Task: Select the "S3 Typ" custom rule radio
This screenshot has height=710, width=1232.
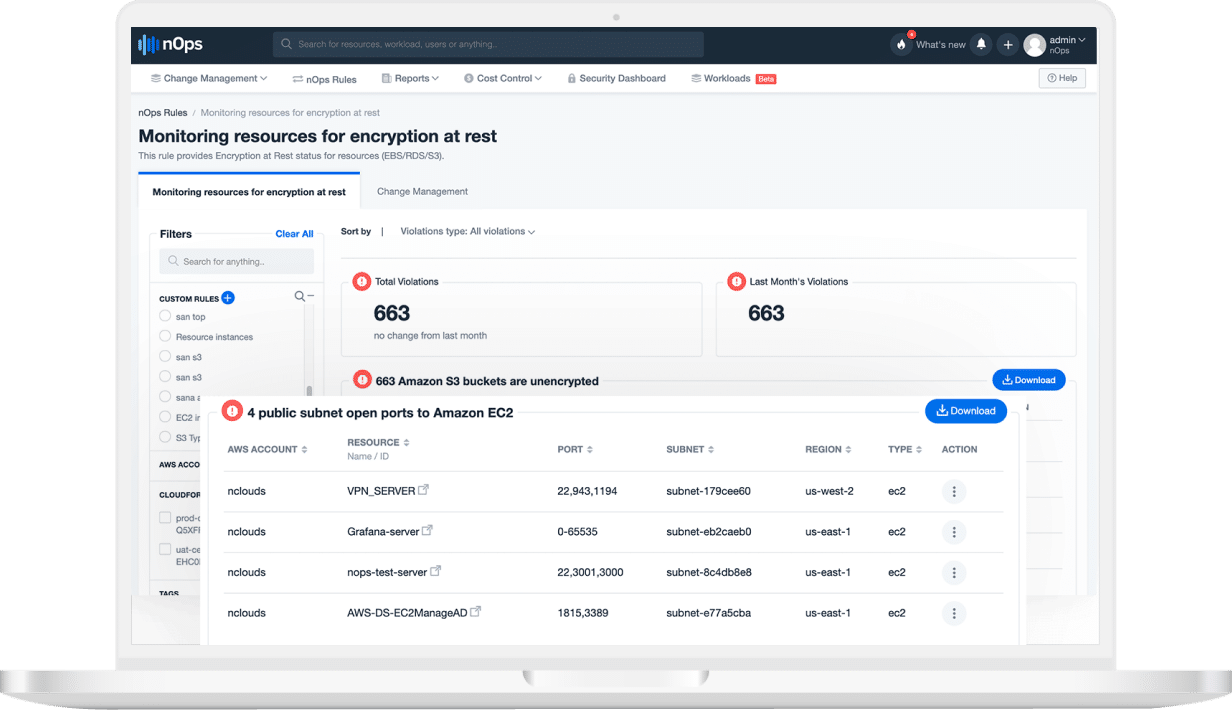Action: point(165,437)
